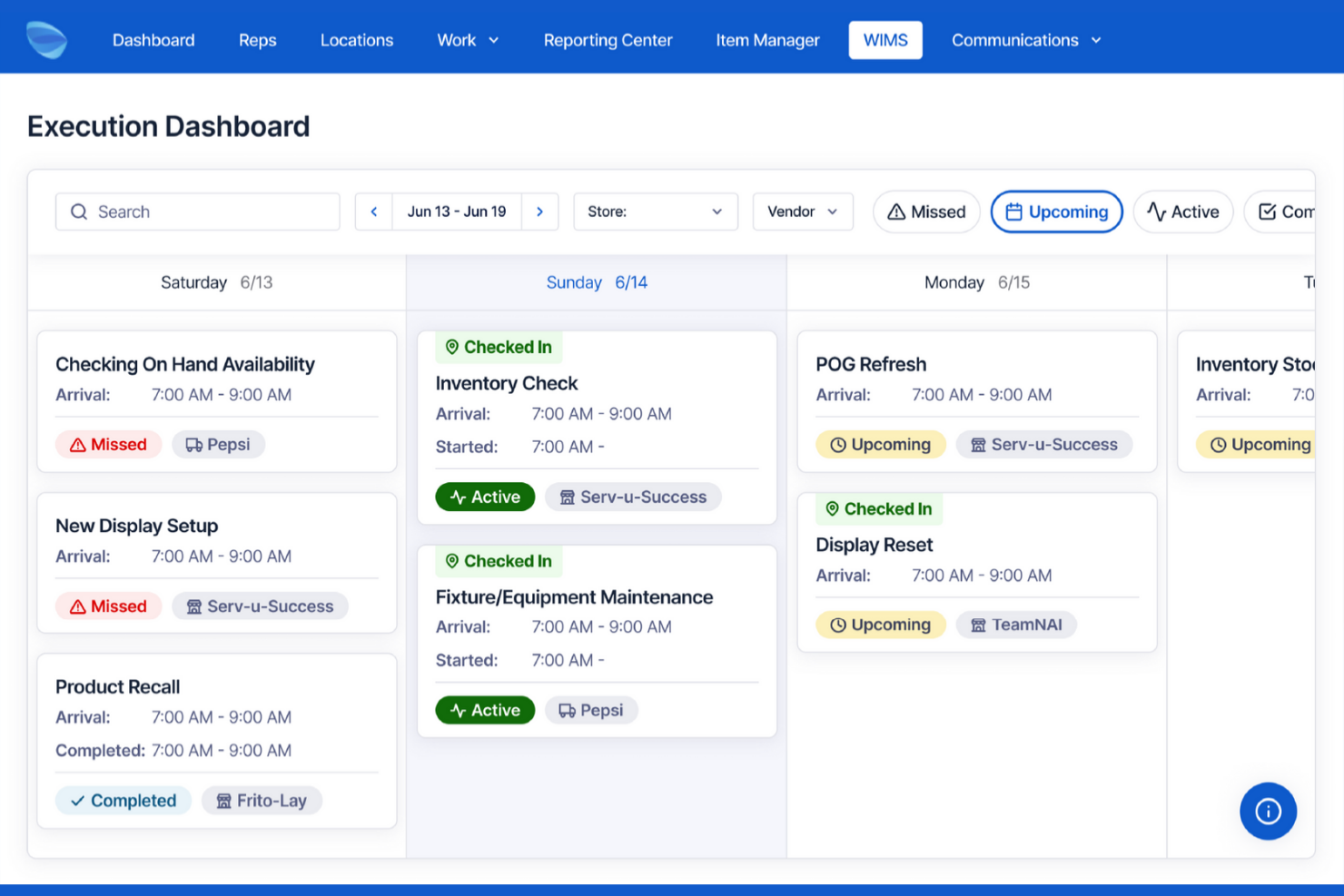Click the clock icon on POG Refresh Upcoming badge

click(838, 444)
